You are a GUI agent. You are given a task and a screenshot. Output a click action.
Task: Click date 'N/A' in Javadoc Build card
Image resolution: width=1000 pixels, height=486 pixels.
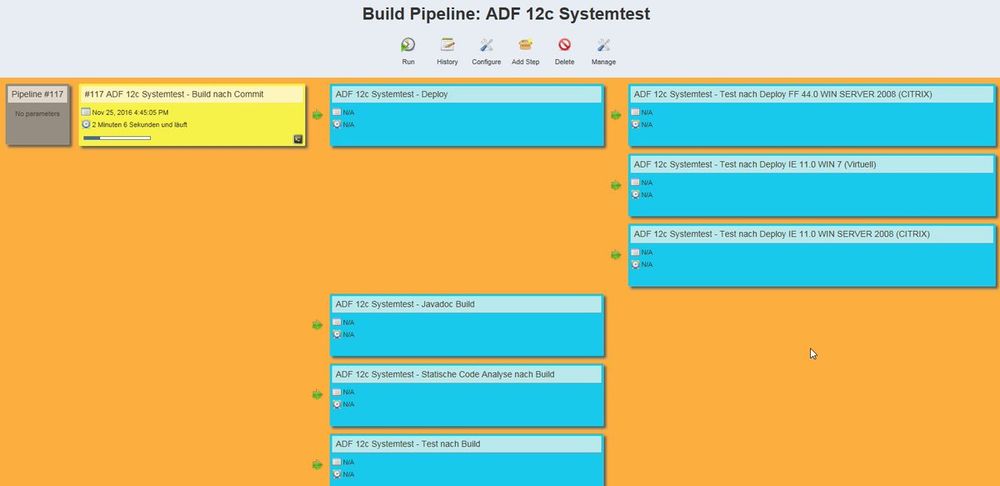348,322
